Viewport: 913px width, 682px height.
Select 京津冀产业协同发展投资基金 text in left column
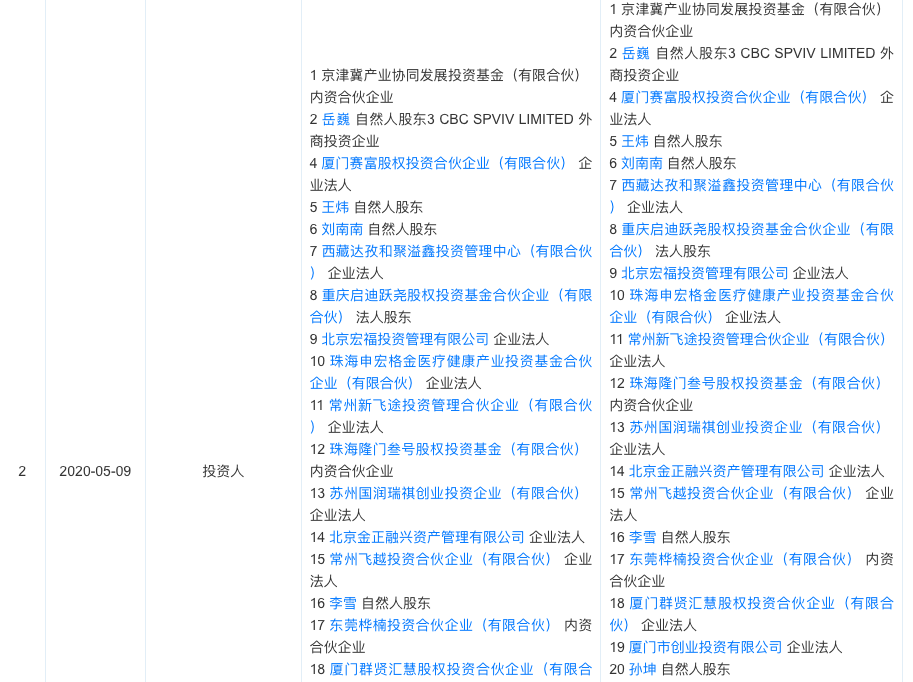(x=413, y=75)
